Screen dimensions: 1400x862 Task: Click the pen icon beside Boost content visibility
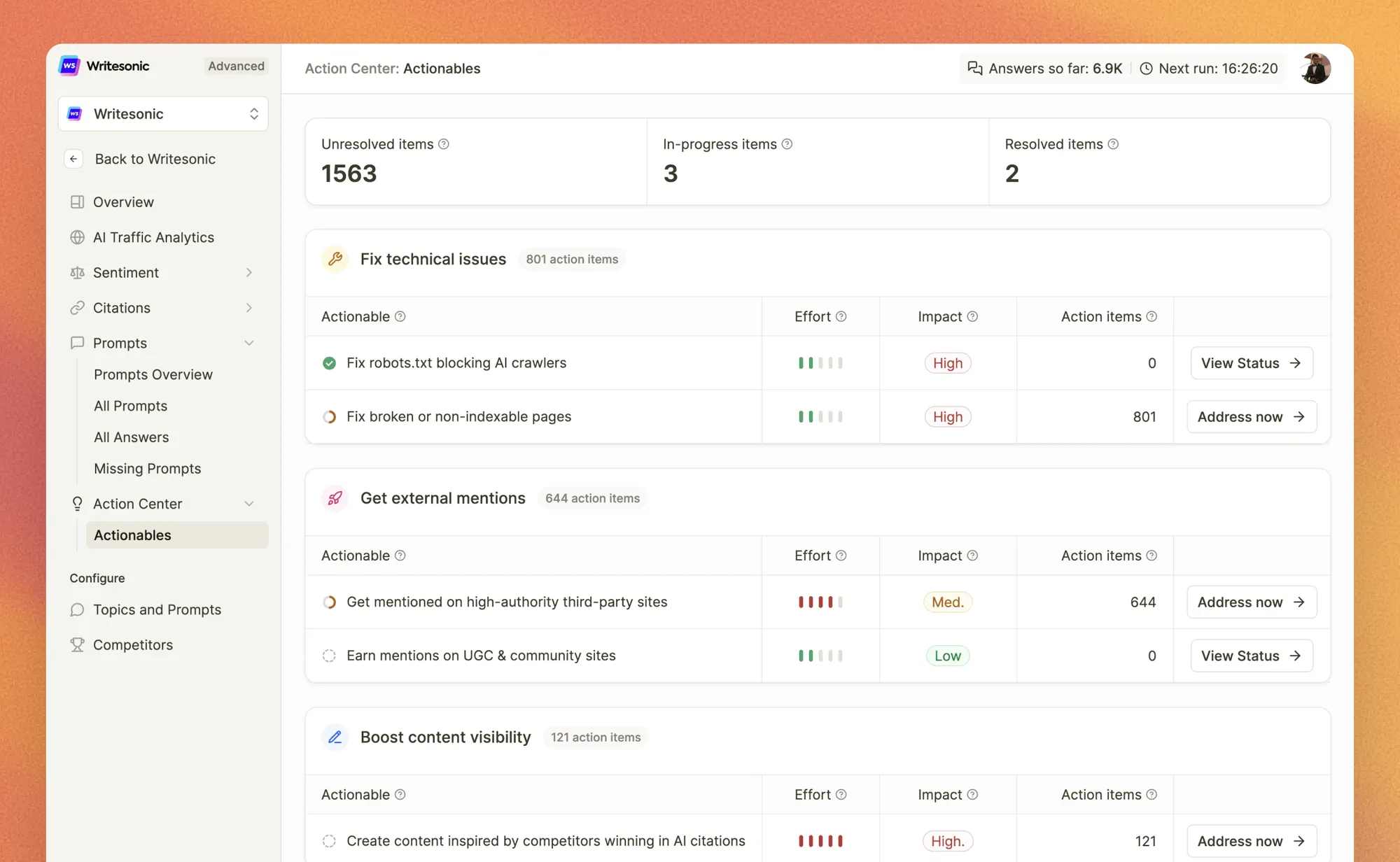[x=335, y=737]
